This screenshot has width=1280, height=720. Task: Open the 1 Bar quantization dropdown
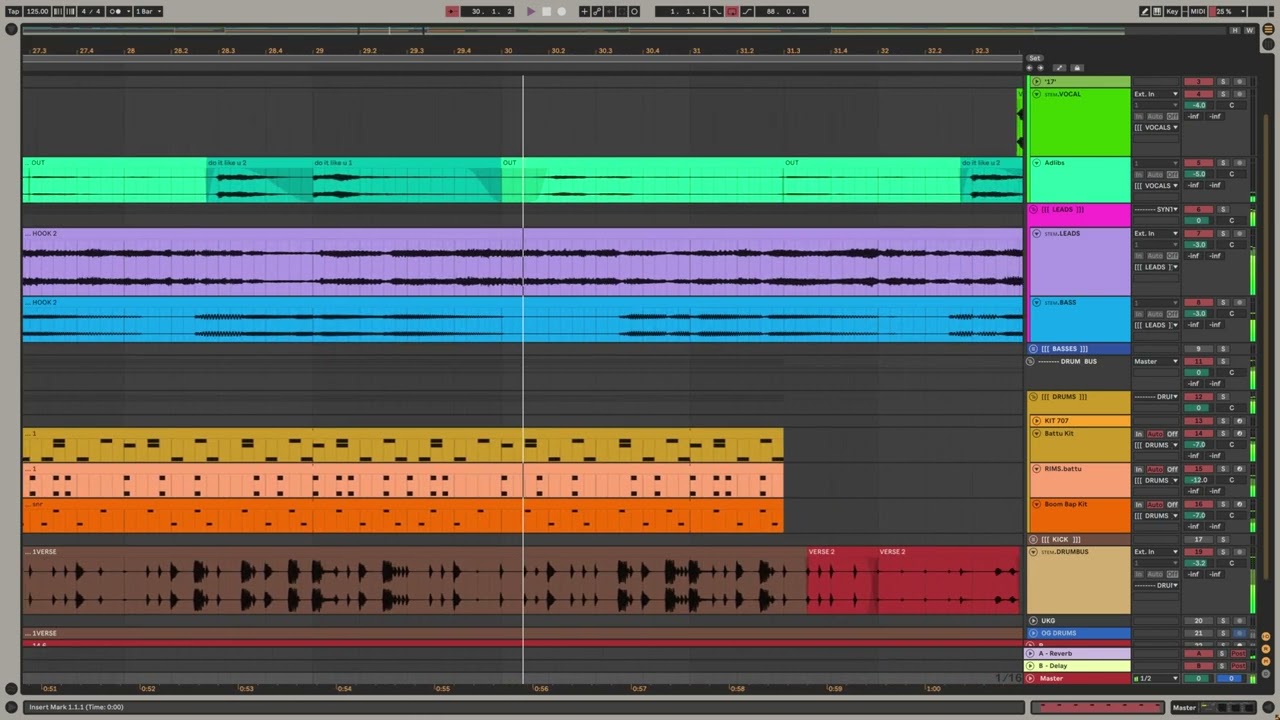[148, 11]
